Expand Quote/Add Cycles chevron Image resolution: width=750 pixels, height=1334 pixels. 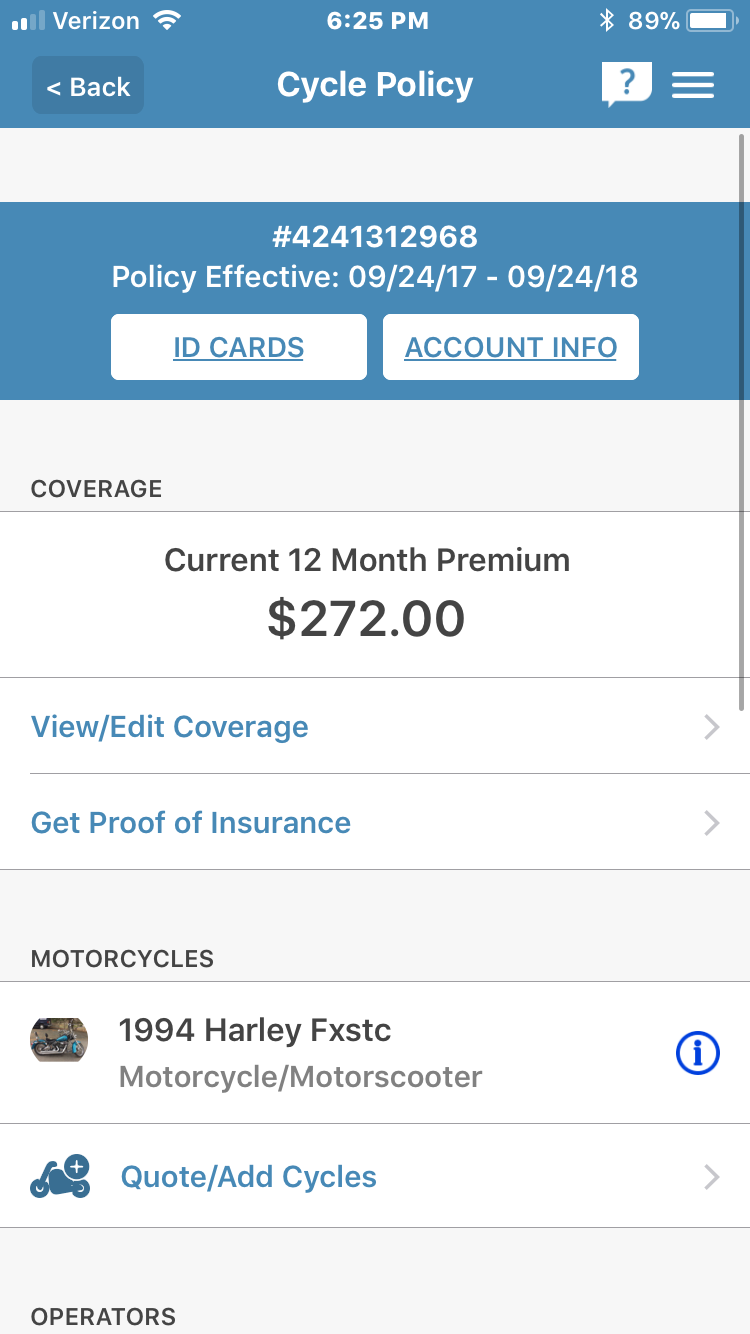[712, 1177]
